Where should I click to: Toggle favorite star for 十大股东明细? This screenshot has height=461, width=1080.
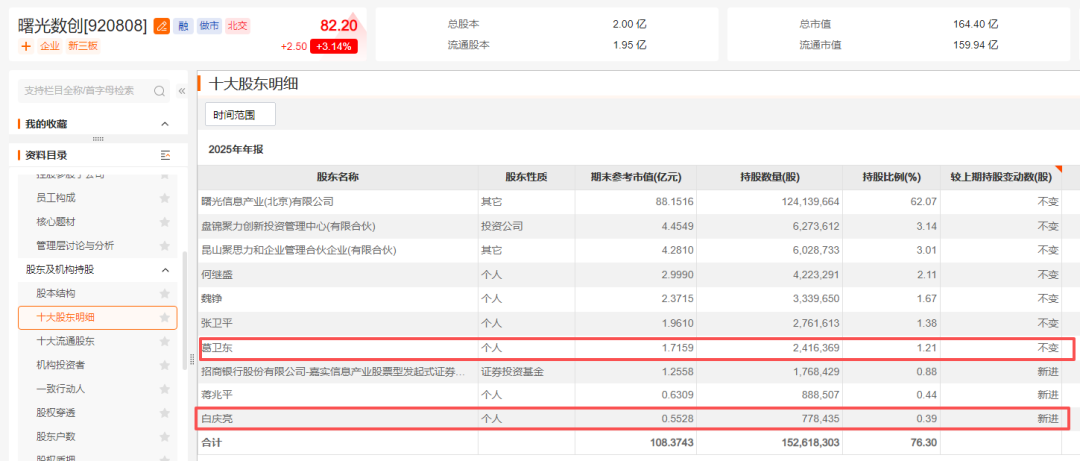tap(164, 318)
